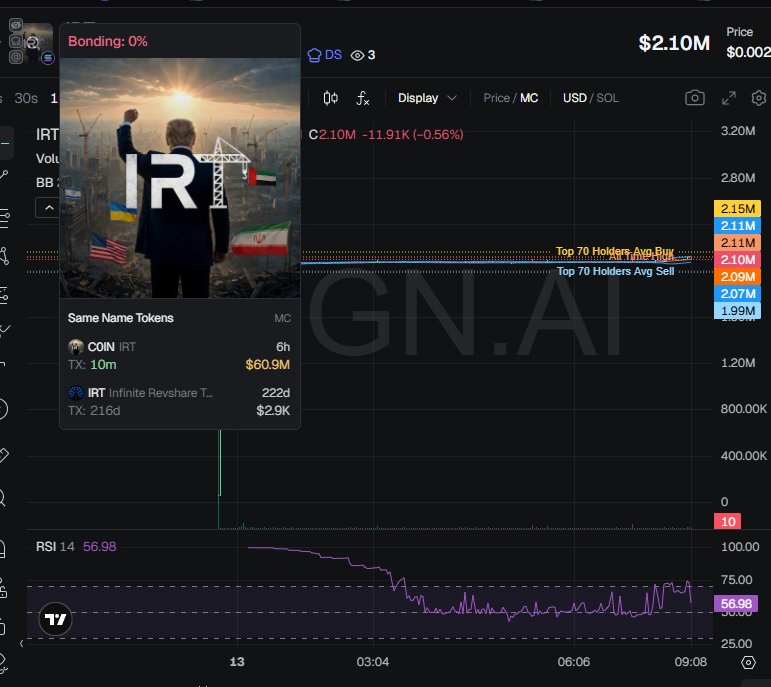Toggle Price view in Price/MC switch
This screenshot has height=687, width=771.
pos(496,98)
